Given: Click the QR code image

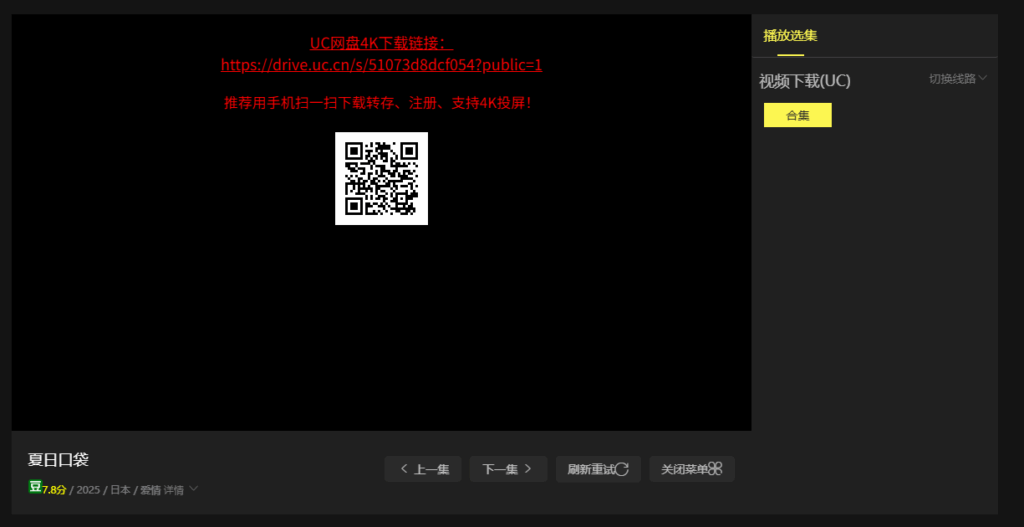Looking at the screenshot, I should tap(381, 178).
